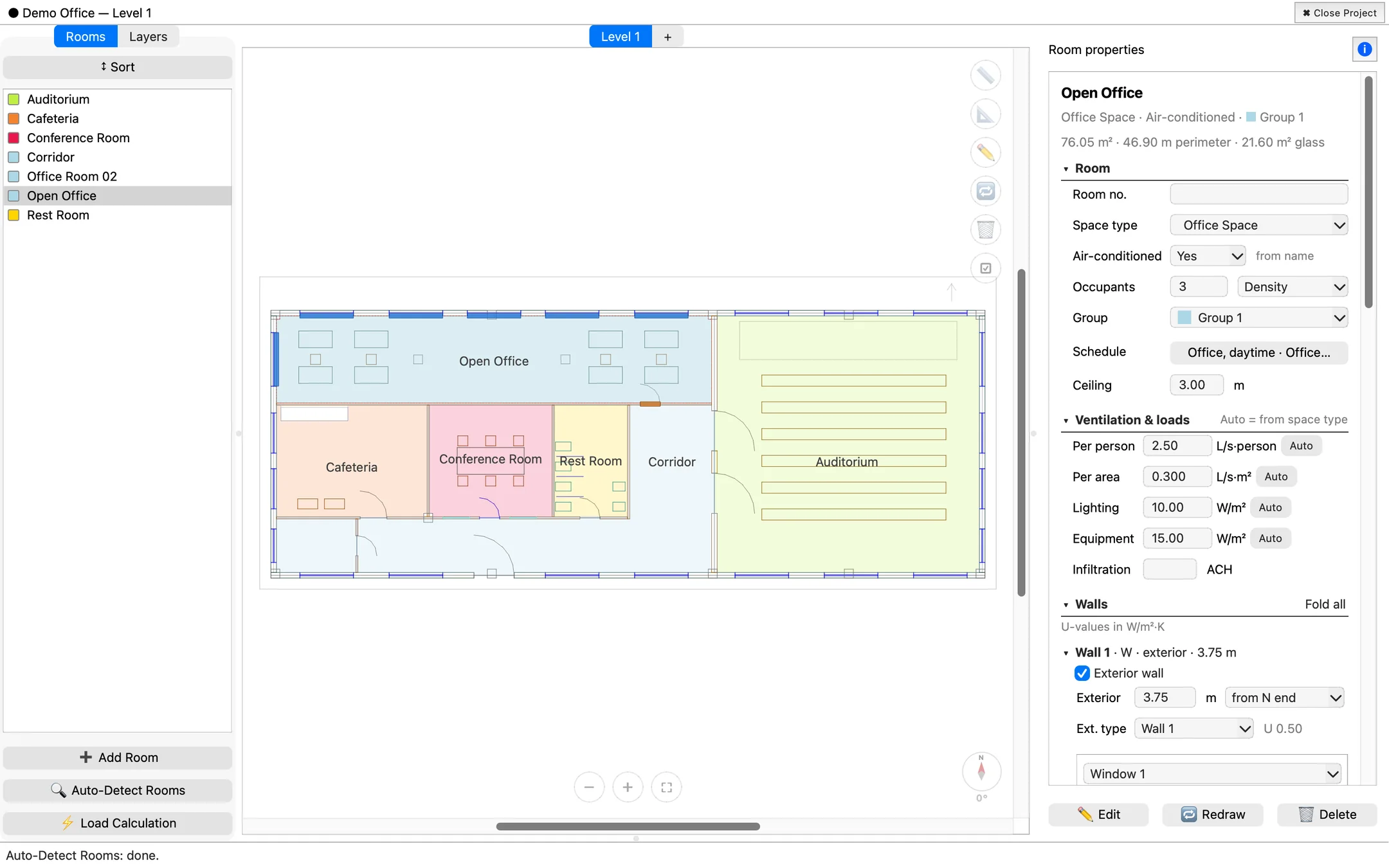Screen dimensions: 1389x868
Task: Click the Schedule Office, daytime button
Action: point(1258,352)
